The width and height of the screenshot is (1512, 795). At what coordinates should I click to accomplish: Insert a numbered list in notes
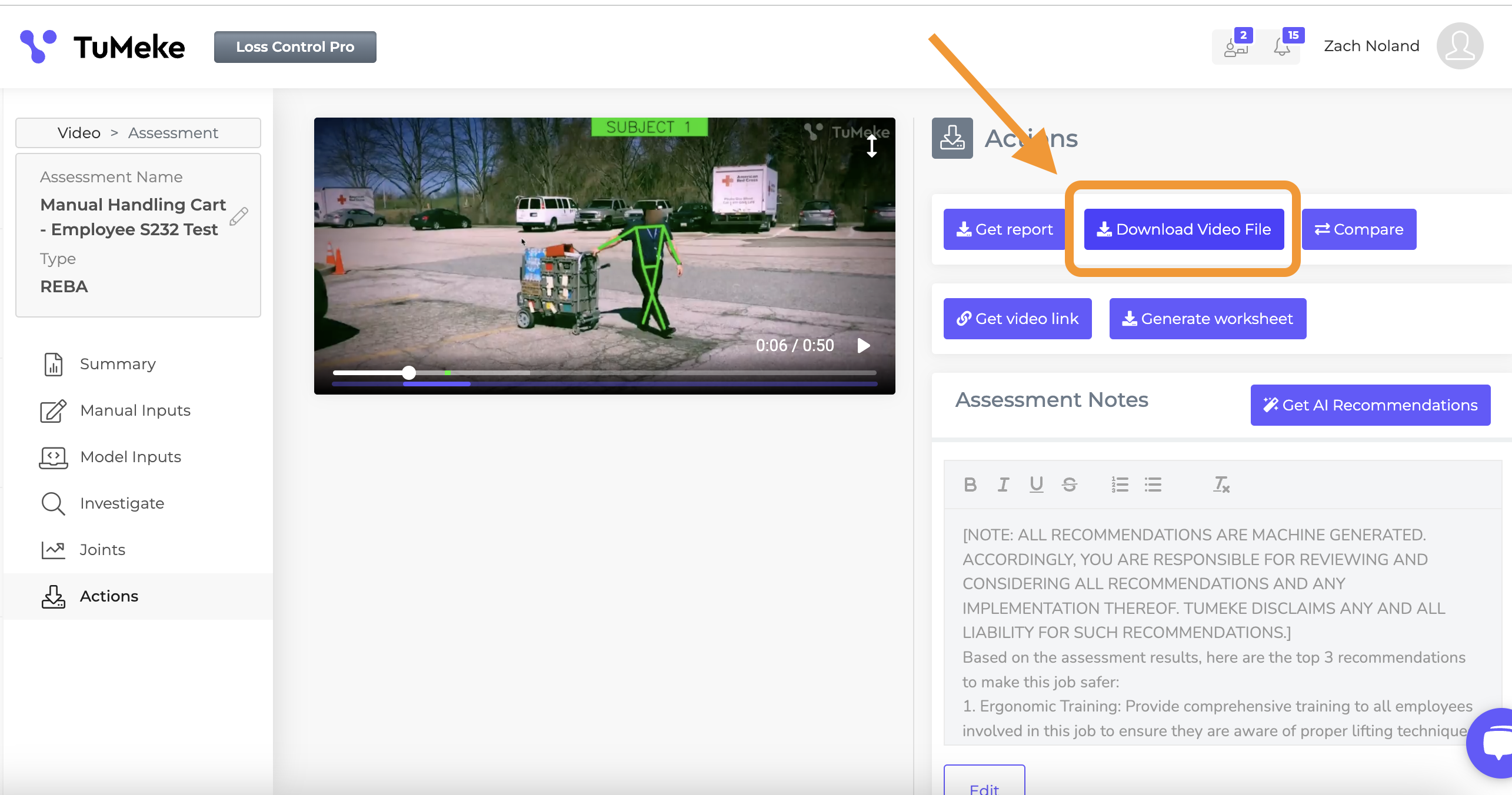coord(1120,485)
